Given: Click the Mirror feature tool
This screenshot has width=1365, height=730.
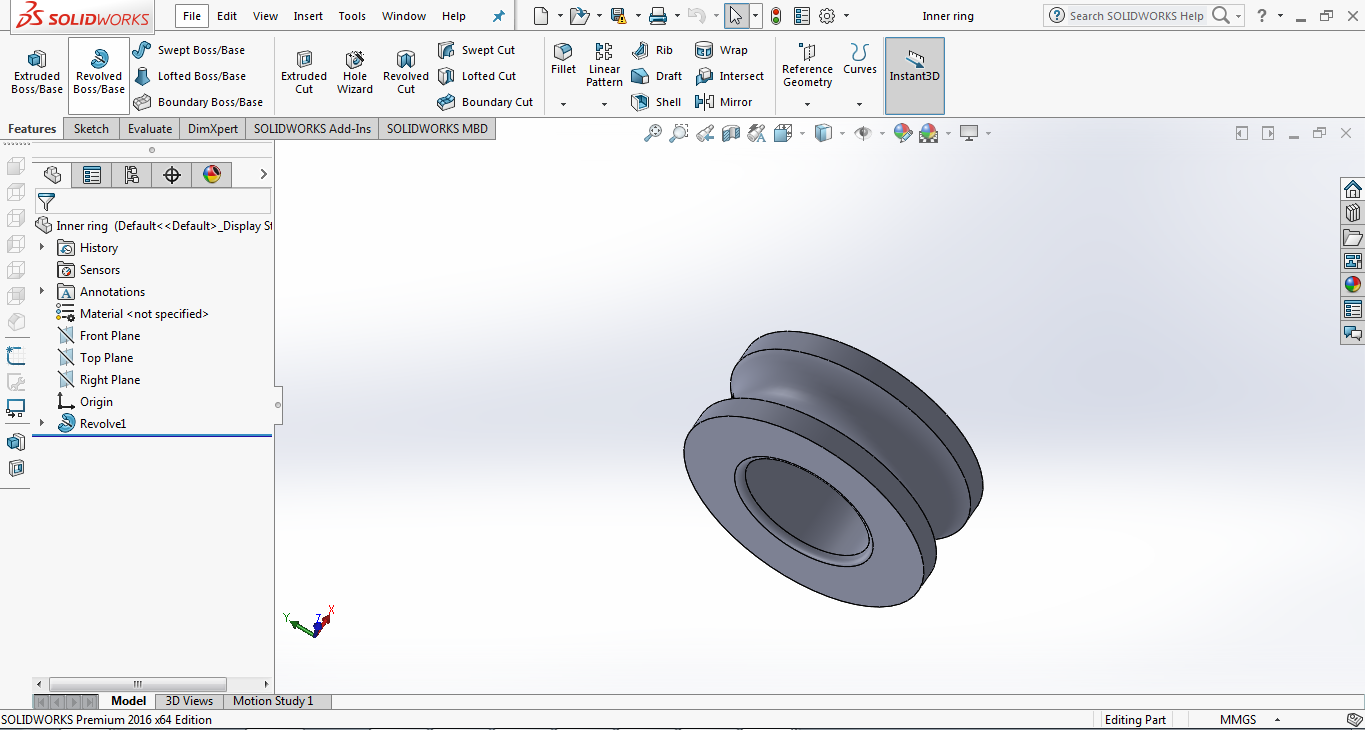Looking at the screenshot, I should click(724, 102).
